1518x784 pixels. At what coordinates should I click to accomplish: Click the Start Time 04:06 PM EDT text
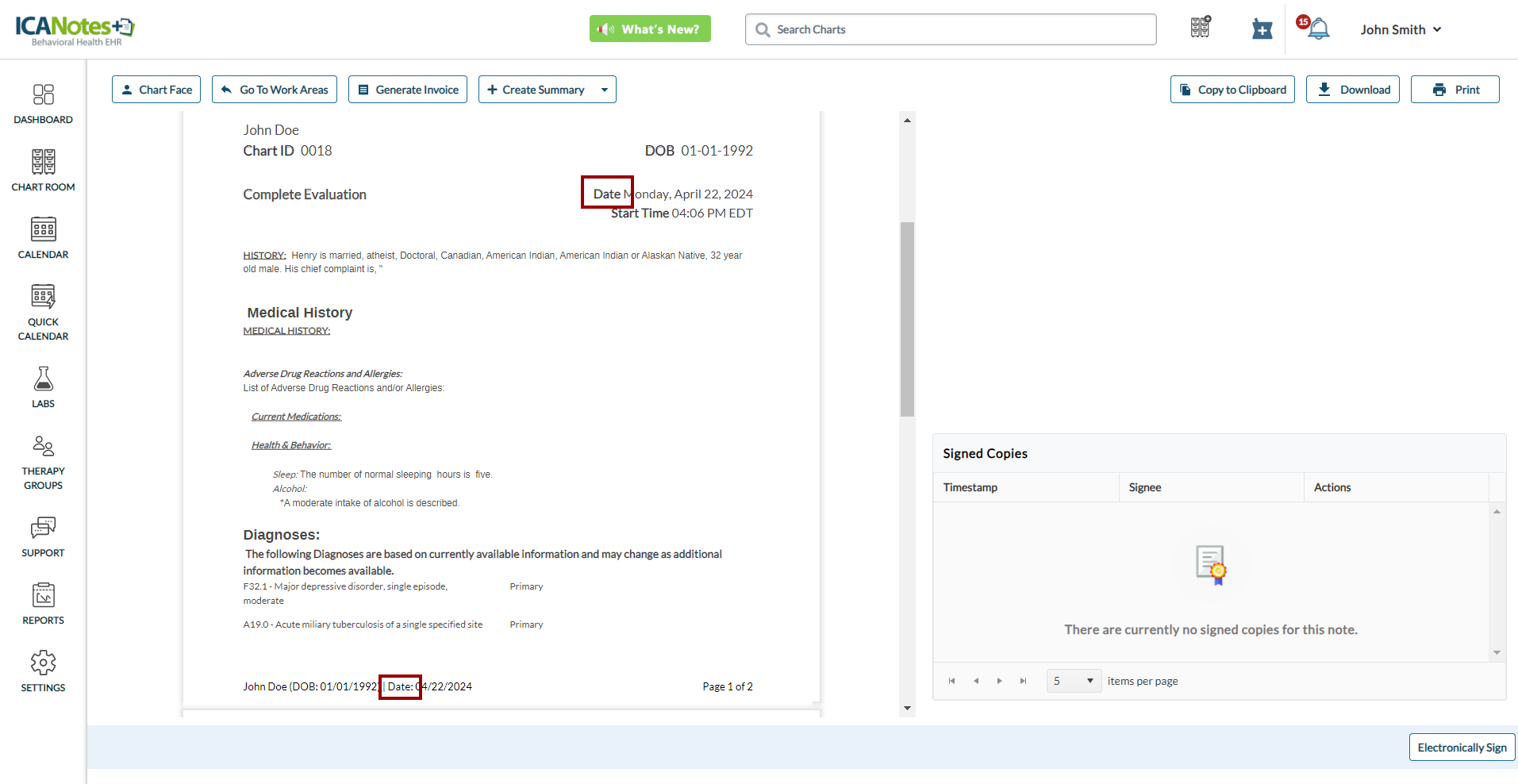click(x=682, y=213)
